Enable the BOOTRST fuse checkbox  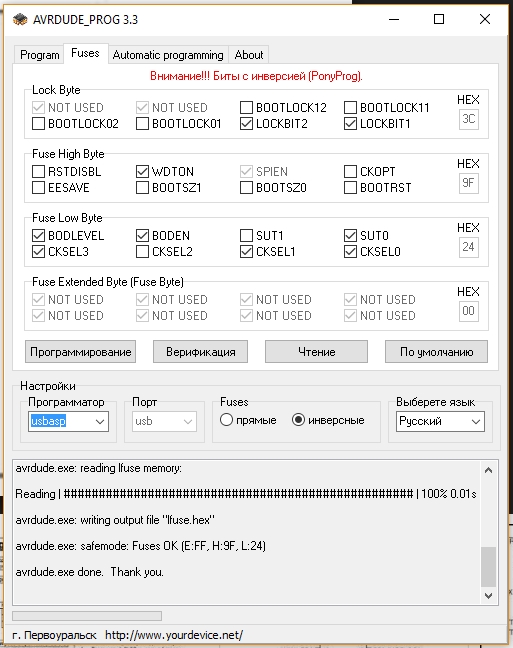350,188
